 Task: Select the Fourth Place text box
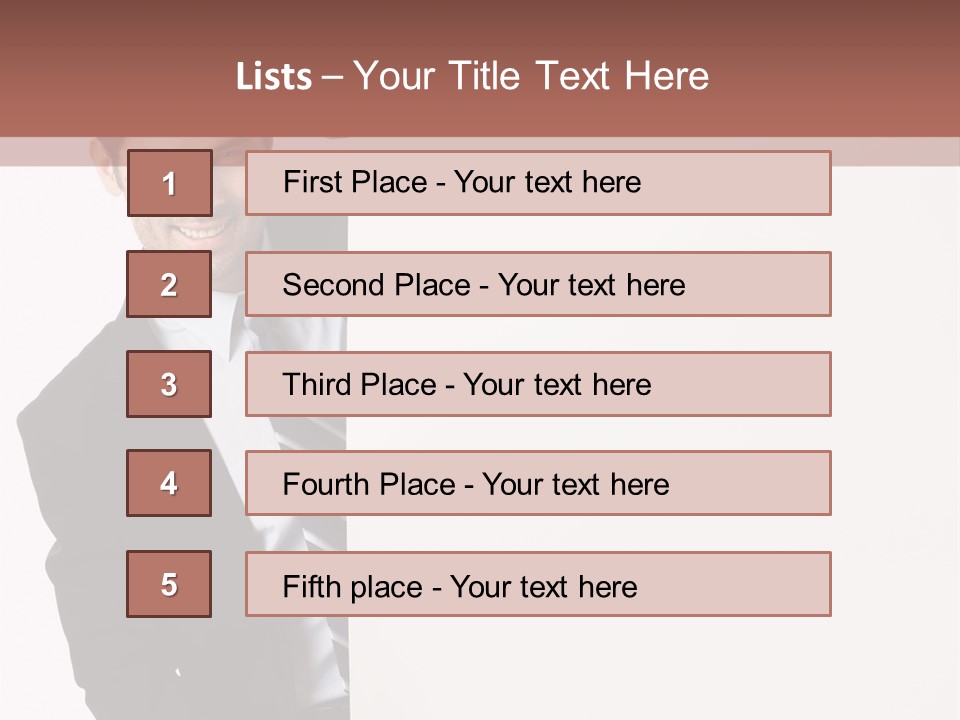tap(538, 483)
